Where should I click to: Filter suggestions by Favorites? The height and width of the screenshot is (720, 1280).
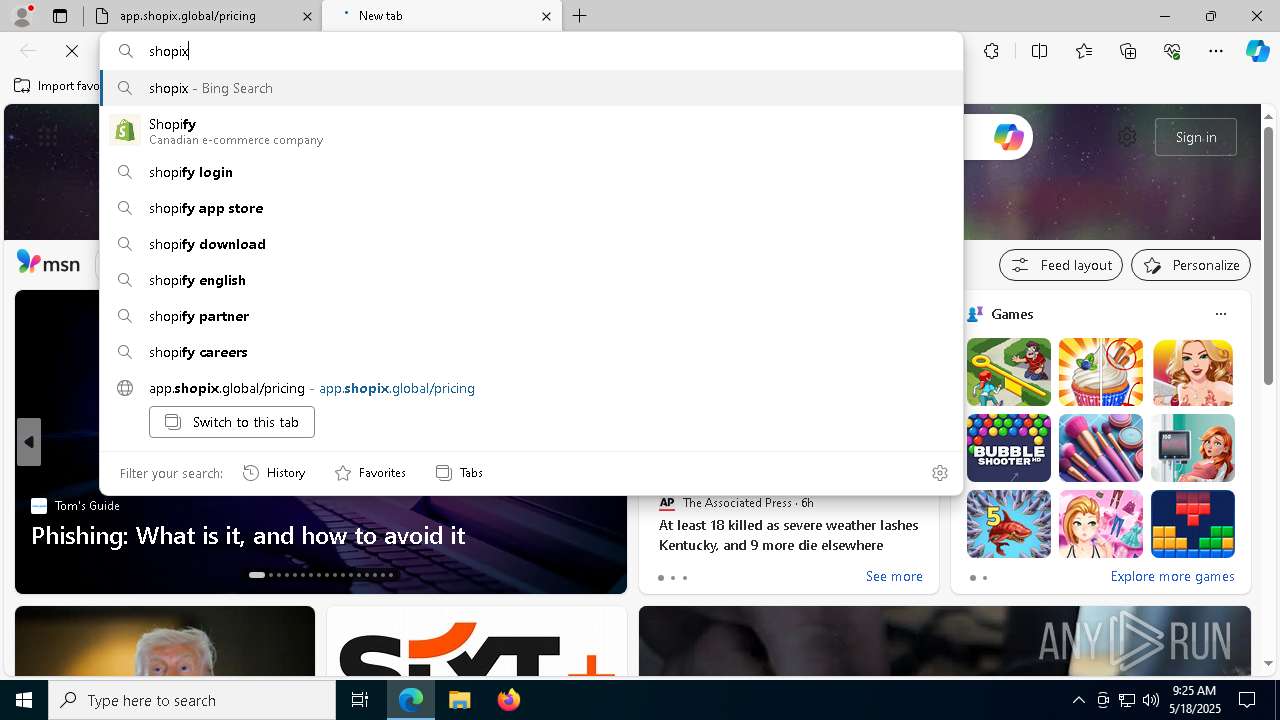[370, 473]
